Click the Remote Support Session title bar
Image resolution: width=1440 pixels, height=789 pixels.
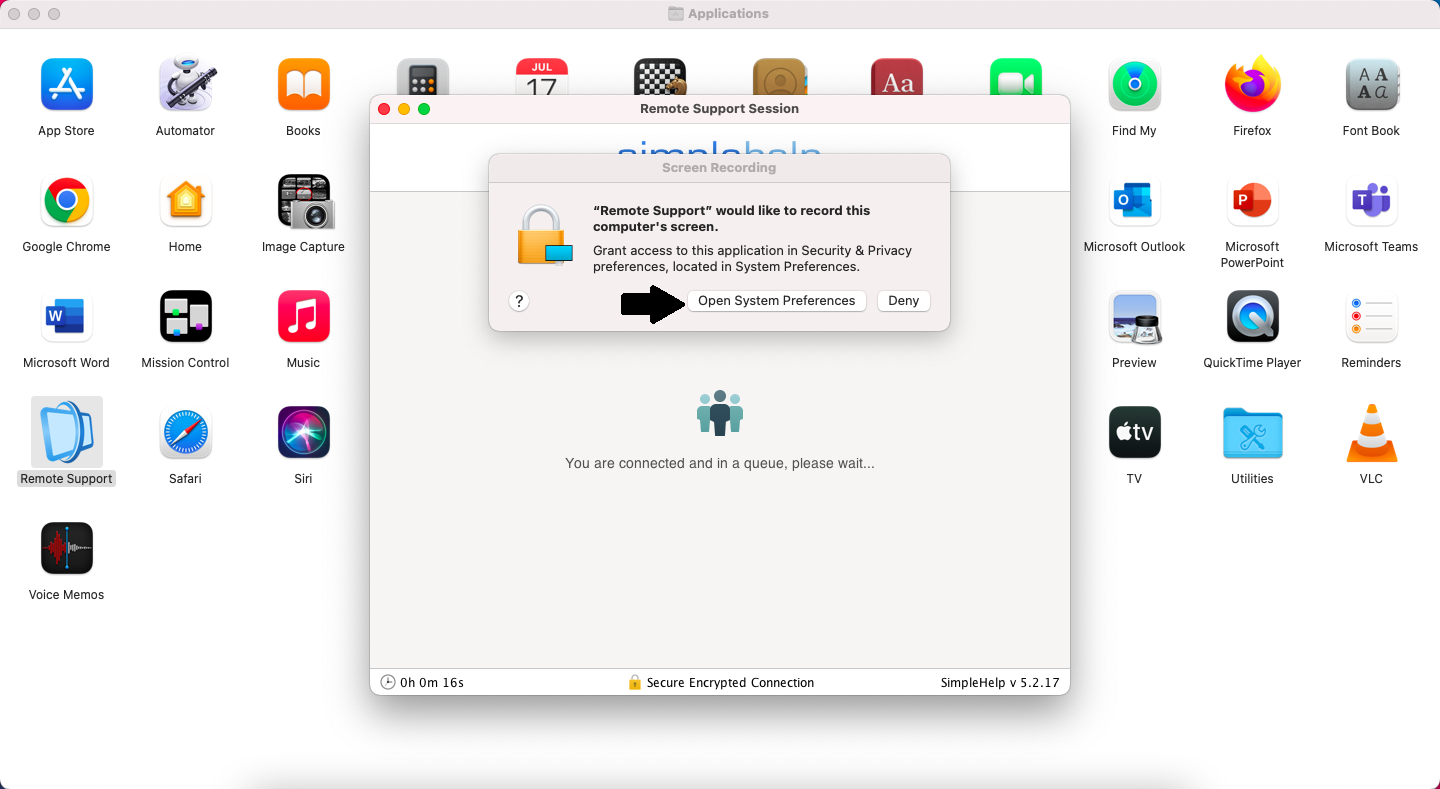click(720, 109)
